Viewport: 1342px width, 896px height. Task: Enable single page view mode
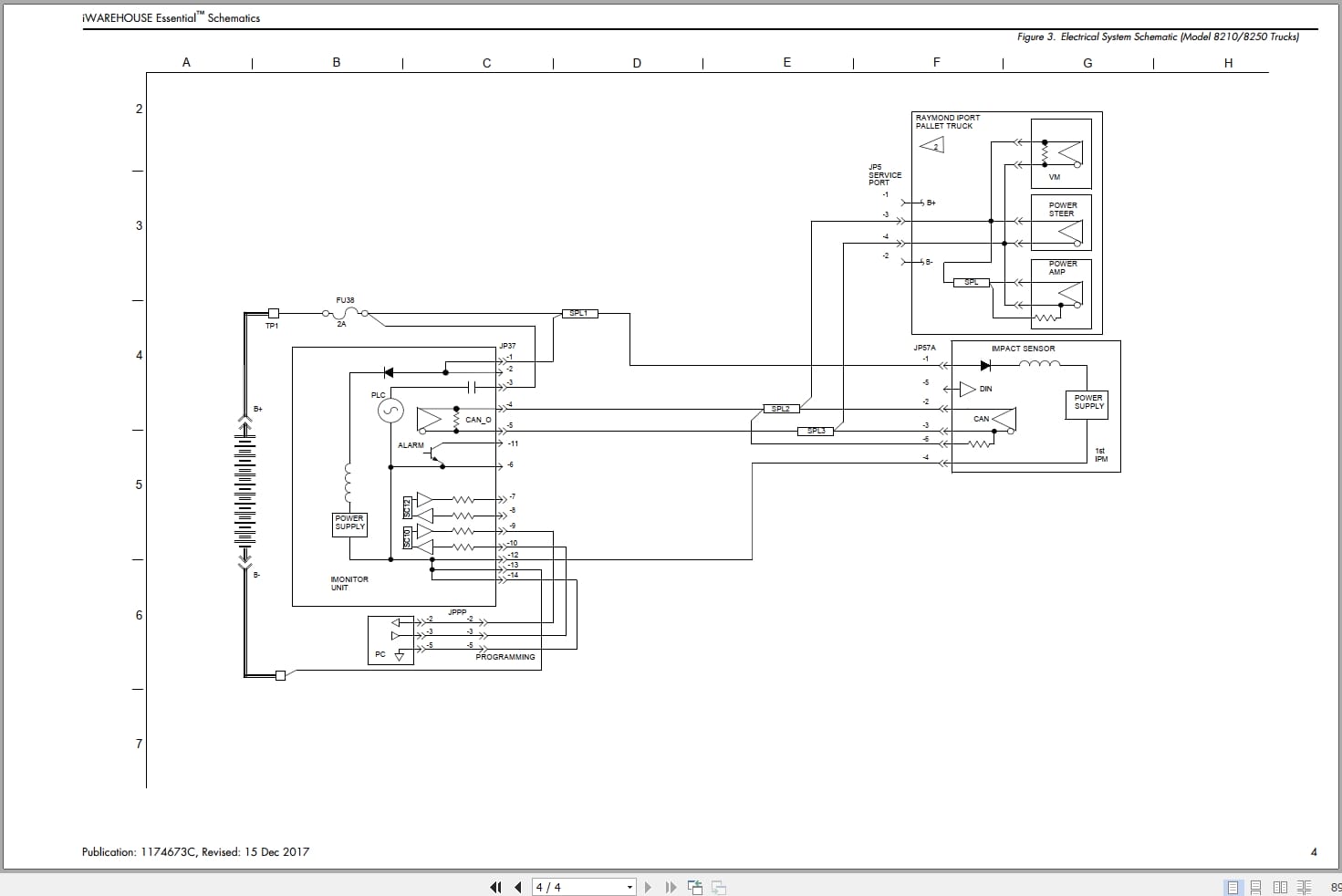pos(1233,886)
